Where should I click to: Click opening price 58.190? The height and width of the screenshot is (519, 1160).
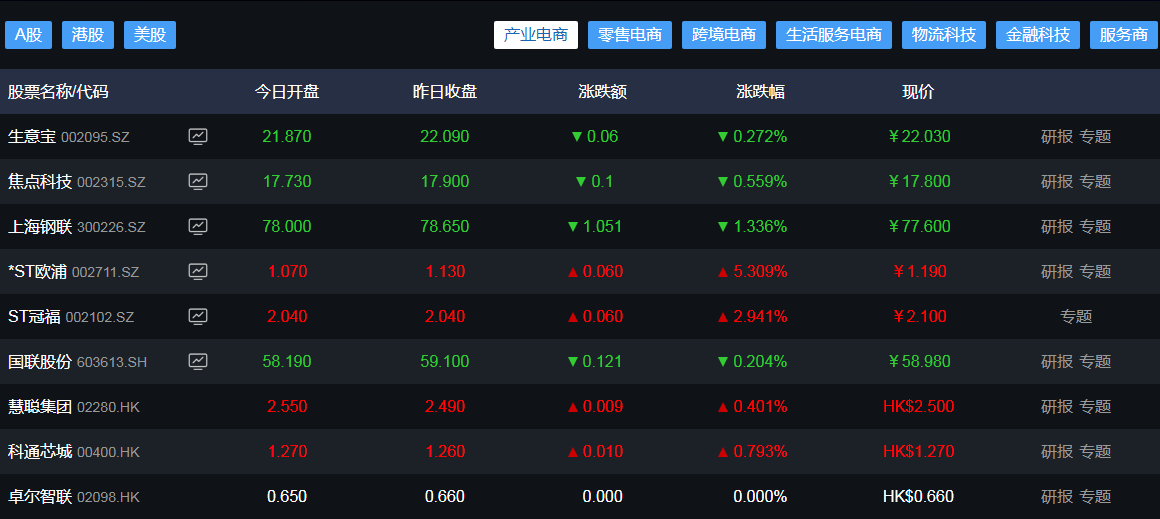(x=287, y=362)
